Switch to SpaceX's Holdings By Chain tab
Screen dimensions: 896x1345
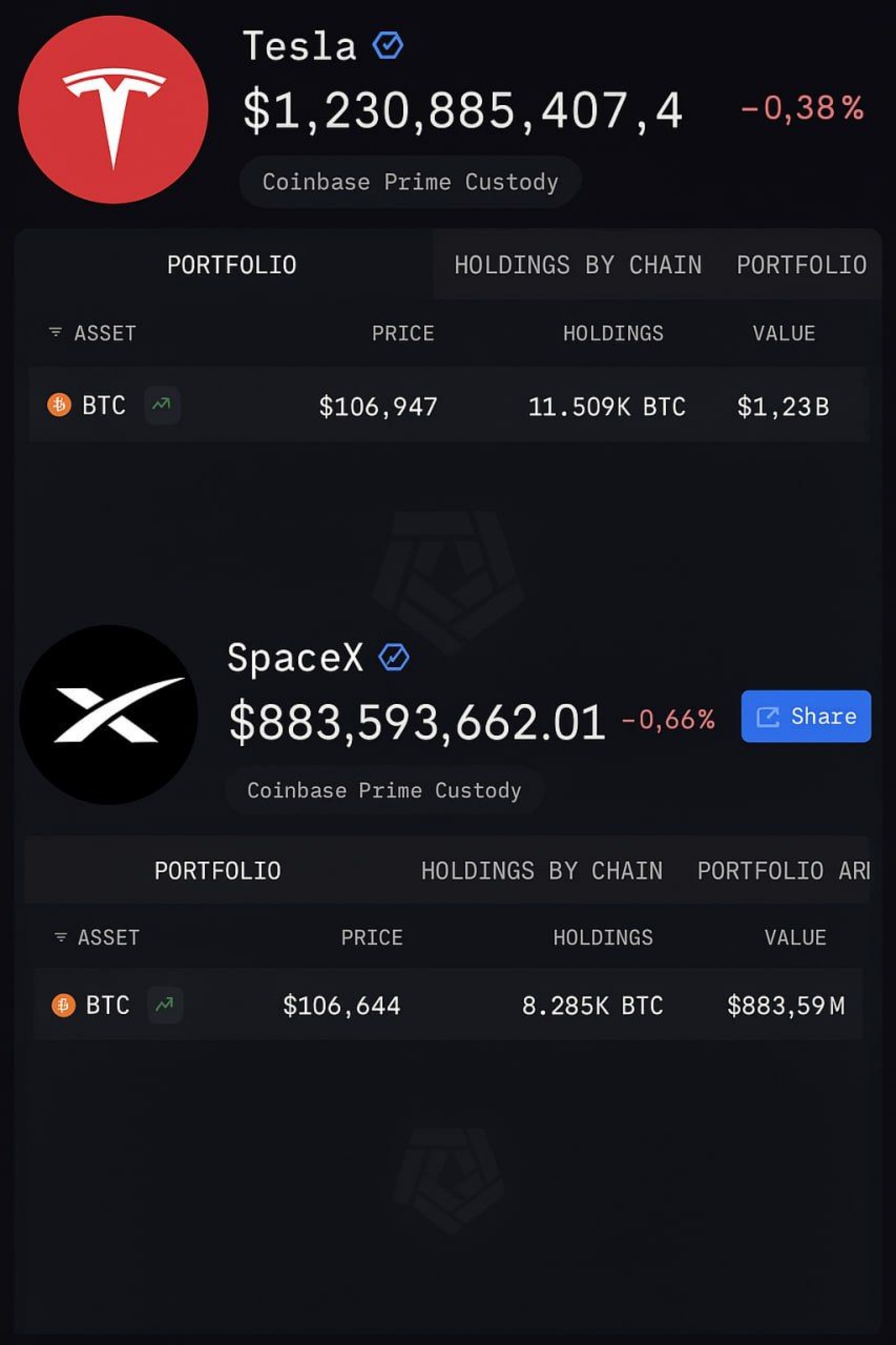(x=542, y=871)
